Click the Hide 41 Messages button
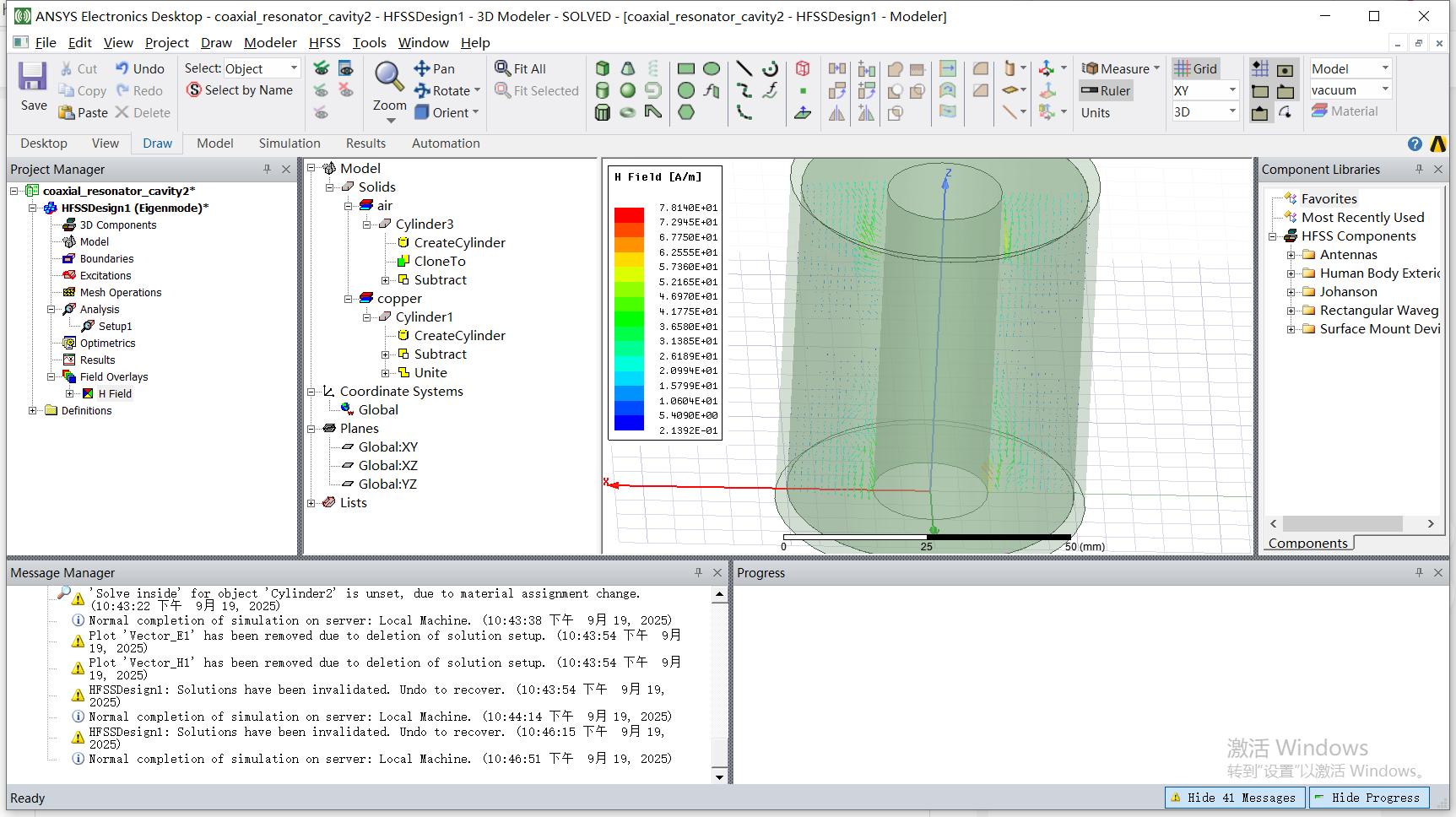The height and width of the screenshot is (817, 1456). tap(1234, 798)
